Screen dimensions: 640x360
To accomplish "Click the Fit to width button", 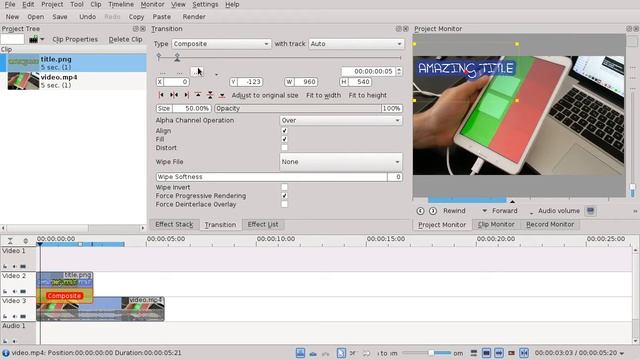I will (x=323, y=95).
